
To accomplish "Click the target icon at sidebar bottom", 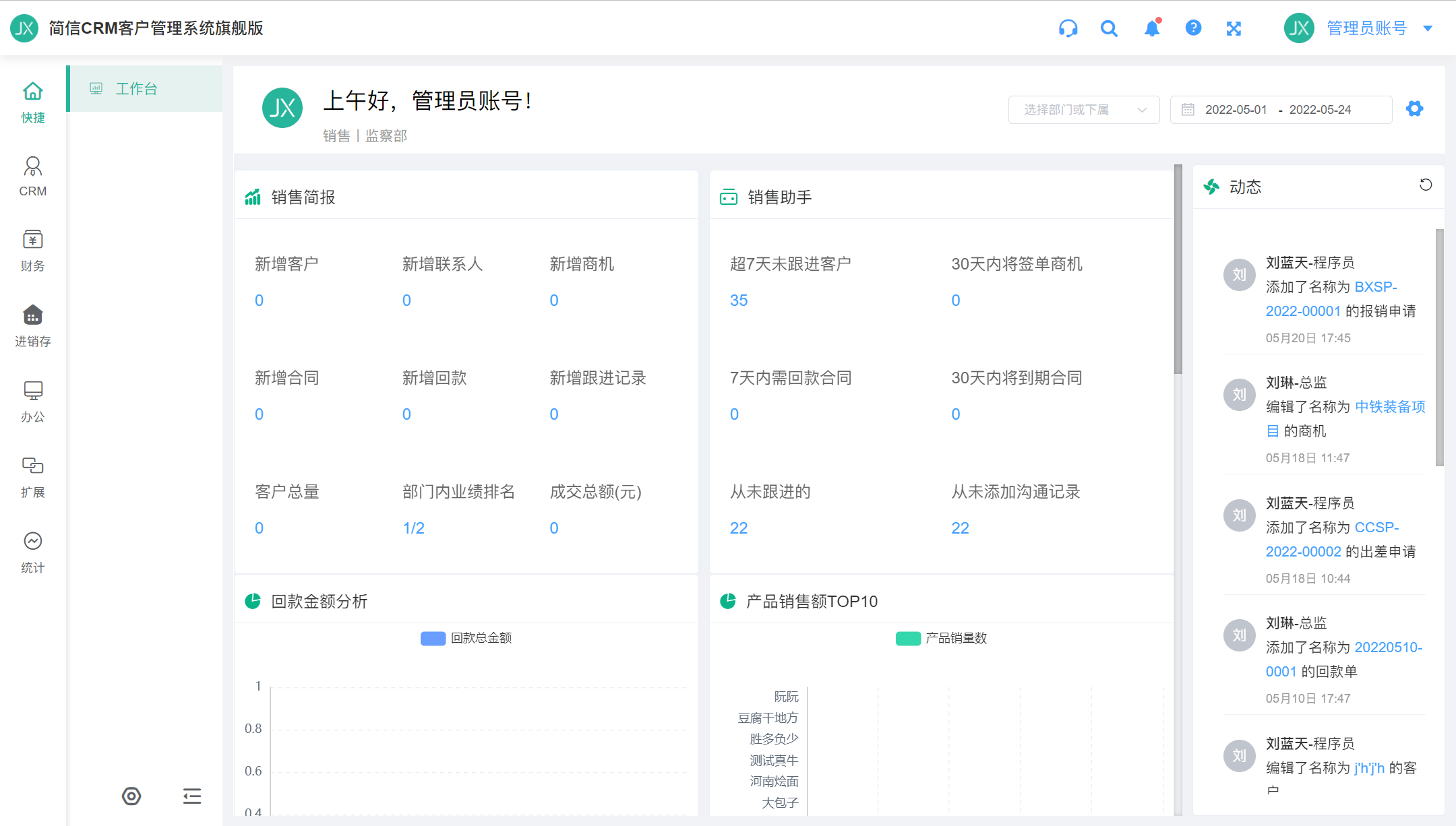I will click(x=131, y=796).
